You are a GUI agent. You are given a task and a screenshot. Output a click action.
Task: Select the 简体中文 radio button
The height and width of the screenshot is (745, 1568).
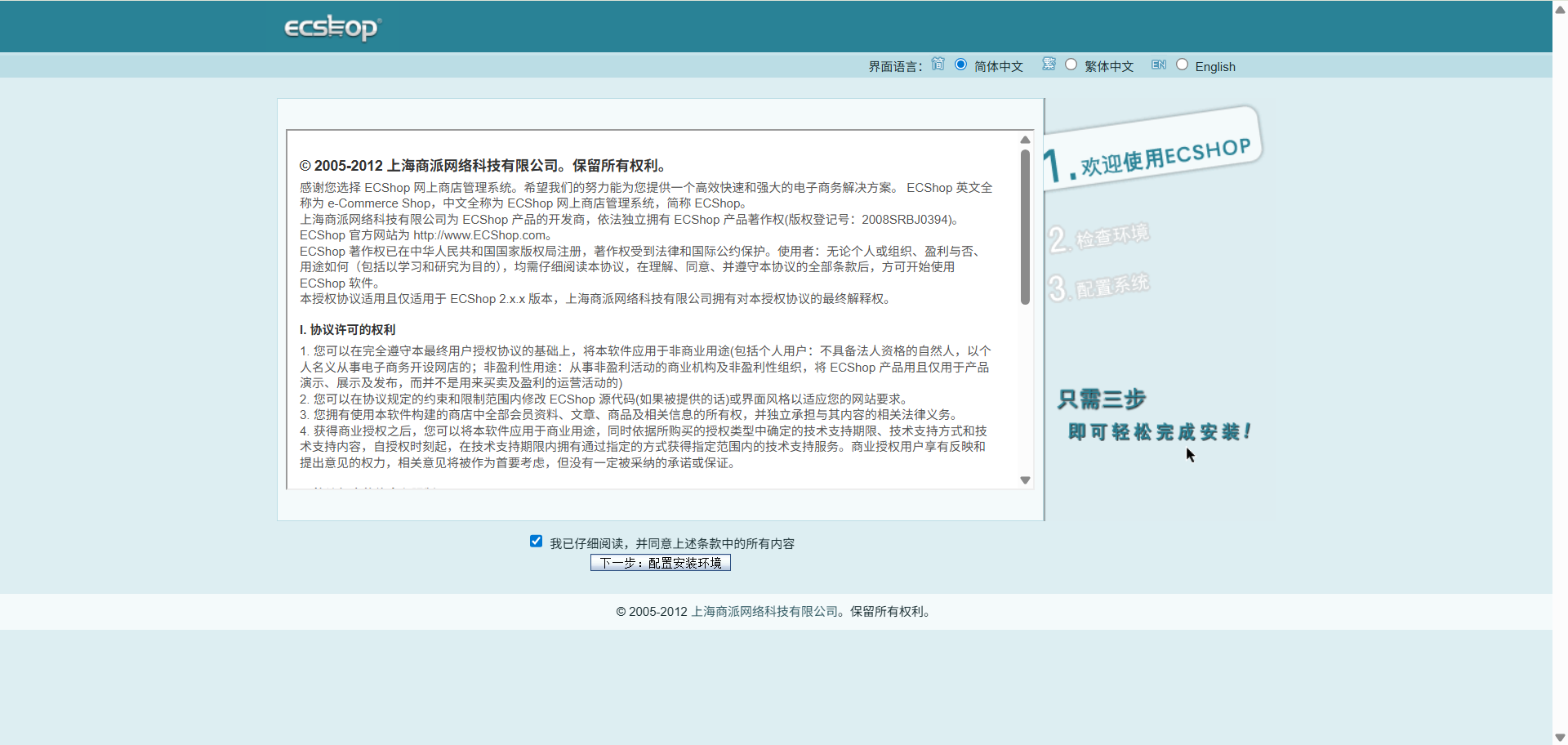click(x=961, y=65)
